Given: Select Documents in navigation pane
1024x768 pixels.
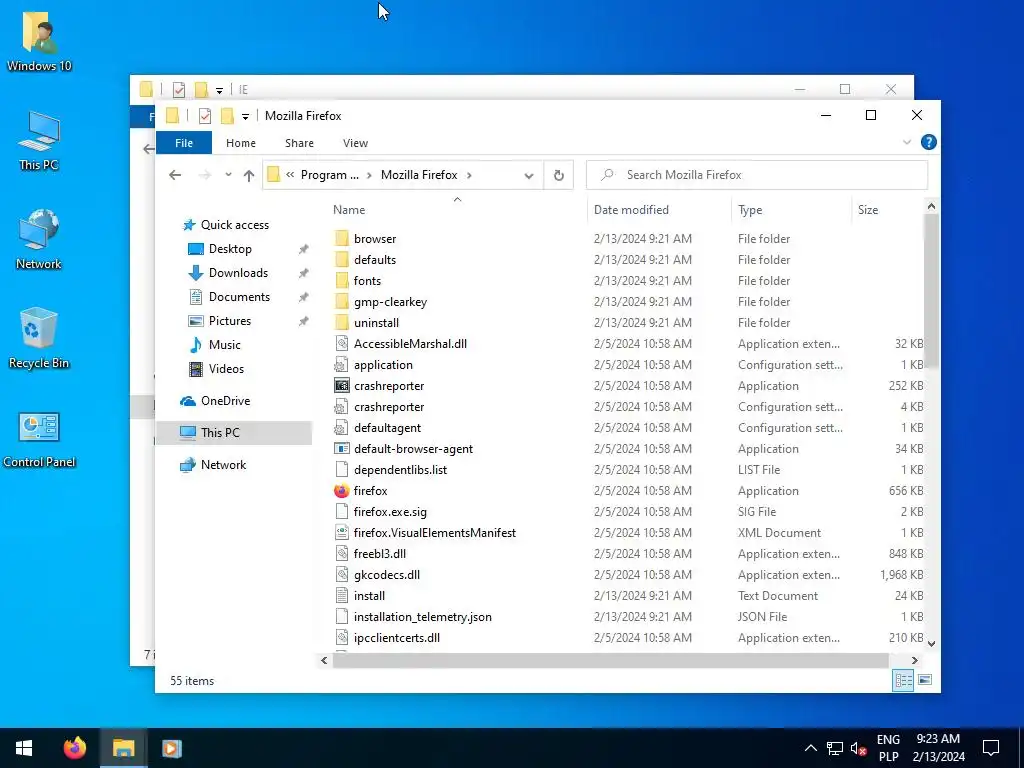Looking at the screenshot, I should tap(239, 297).
